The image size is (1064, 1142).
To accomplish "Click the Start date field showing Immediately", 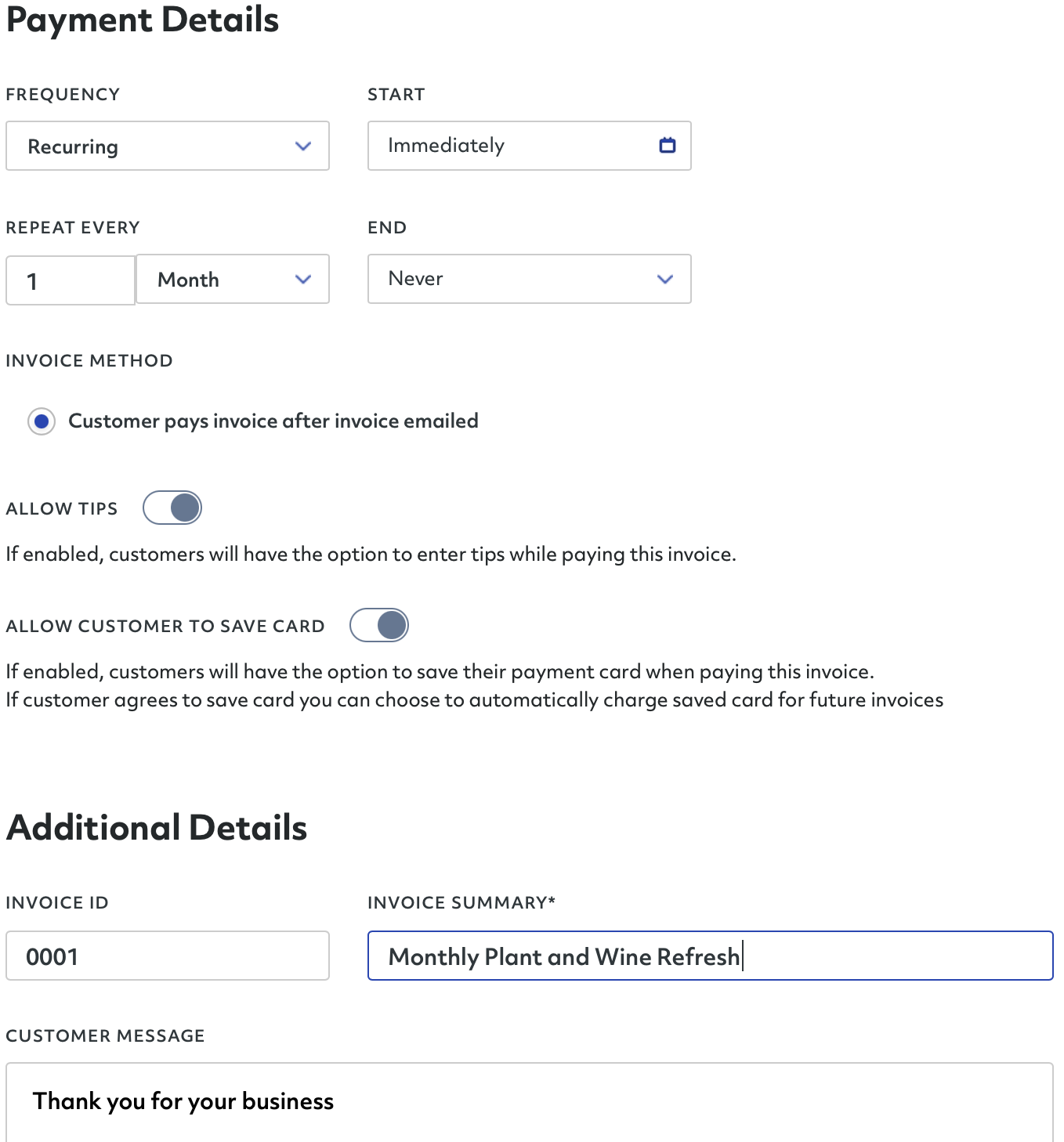I will click(x=509, y=146).
